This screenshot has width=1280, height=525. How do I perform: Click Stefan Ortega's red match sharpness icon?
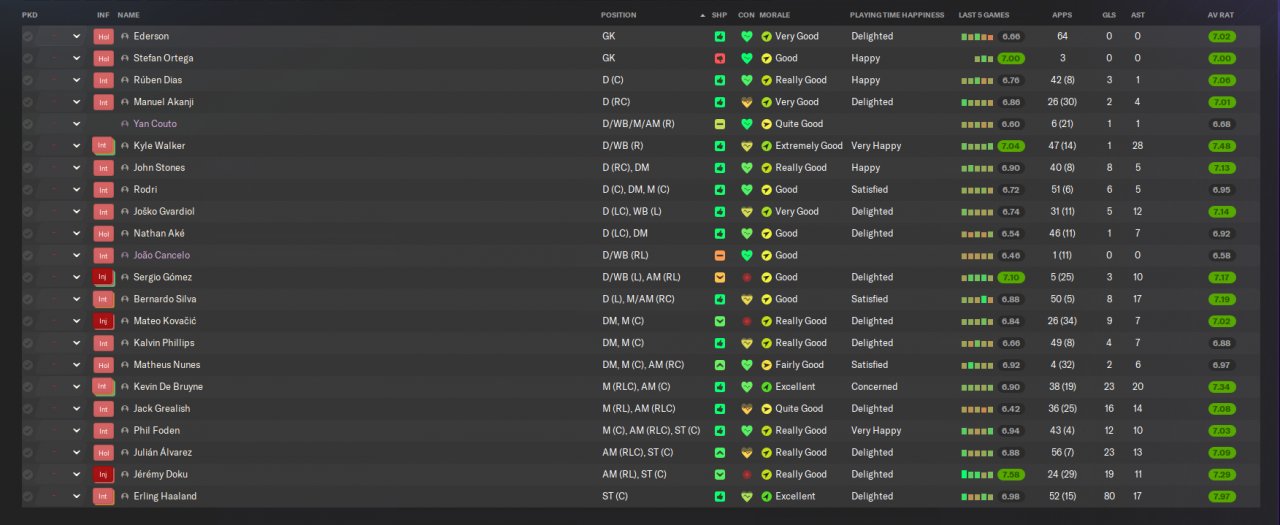(720, 58)
